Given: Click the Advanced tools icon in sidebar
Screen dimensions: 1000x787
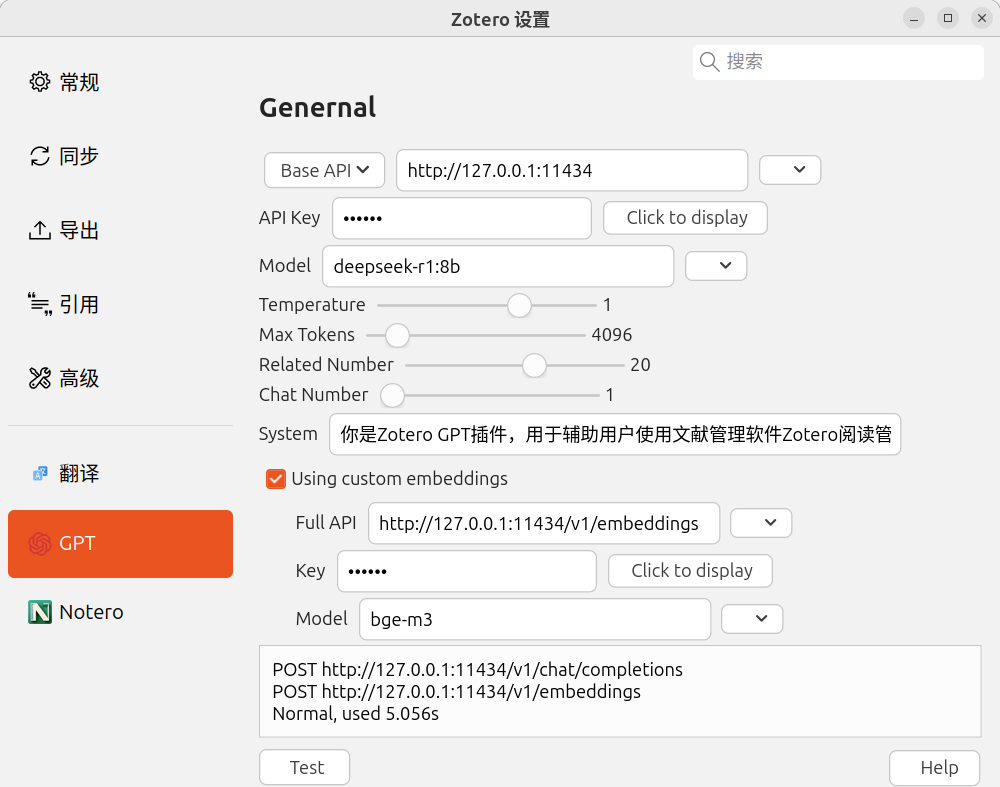Looking at the screenshot, I should click(40, 378).
